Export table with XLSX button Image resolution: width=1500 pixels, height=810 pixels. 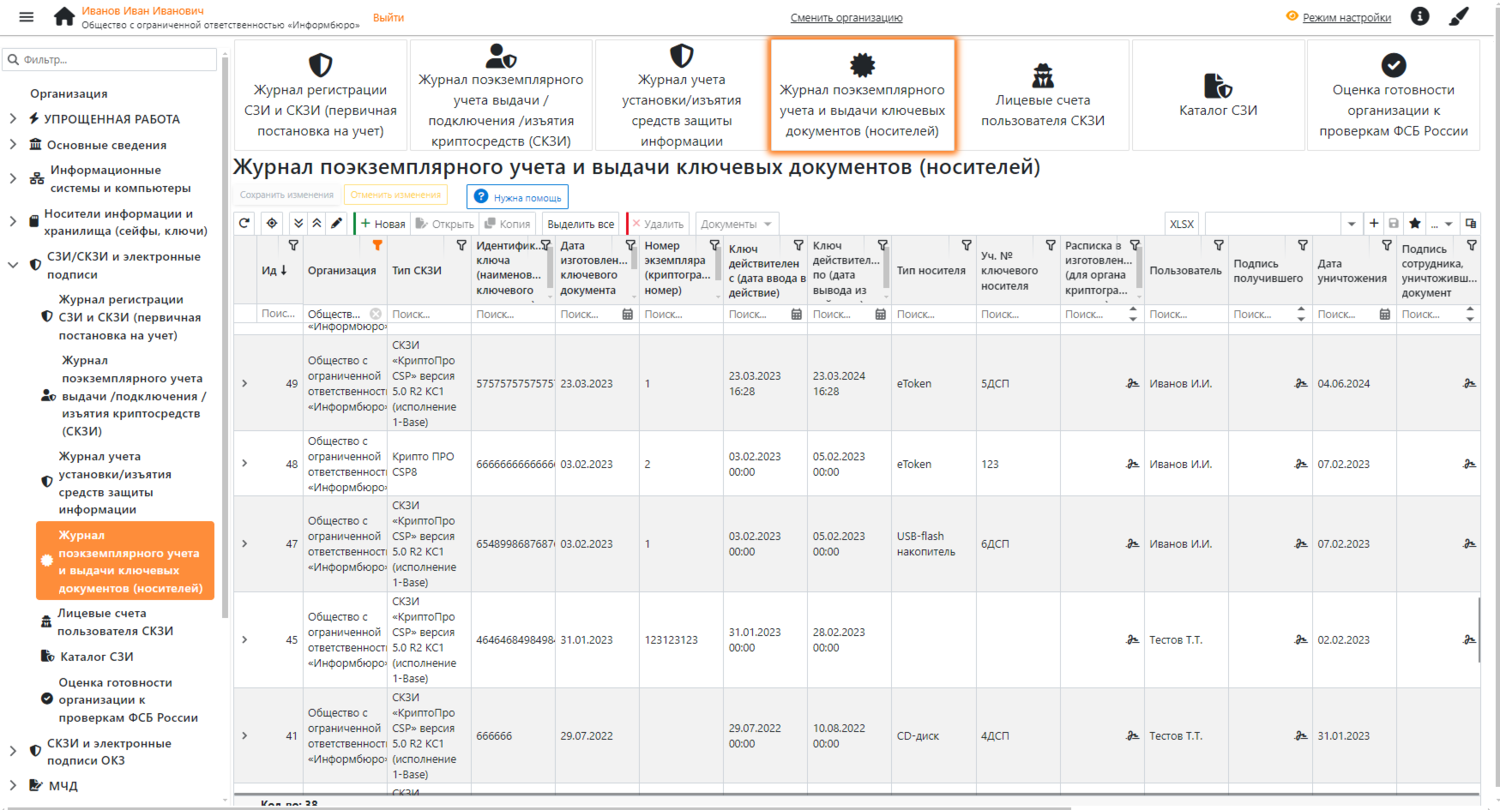point(1182,224)
